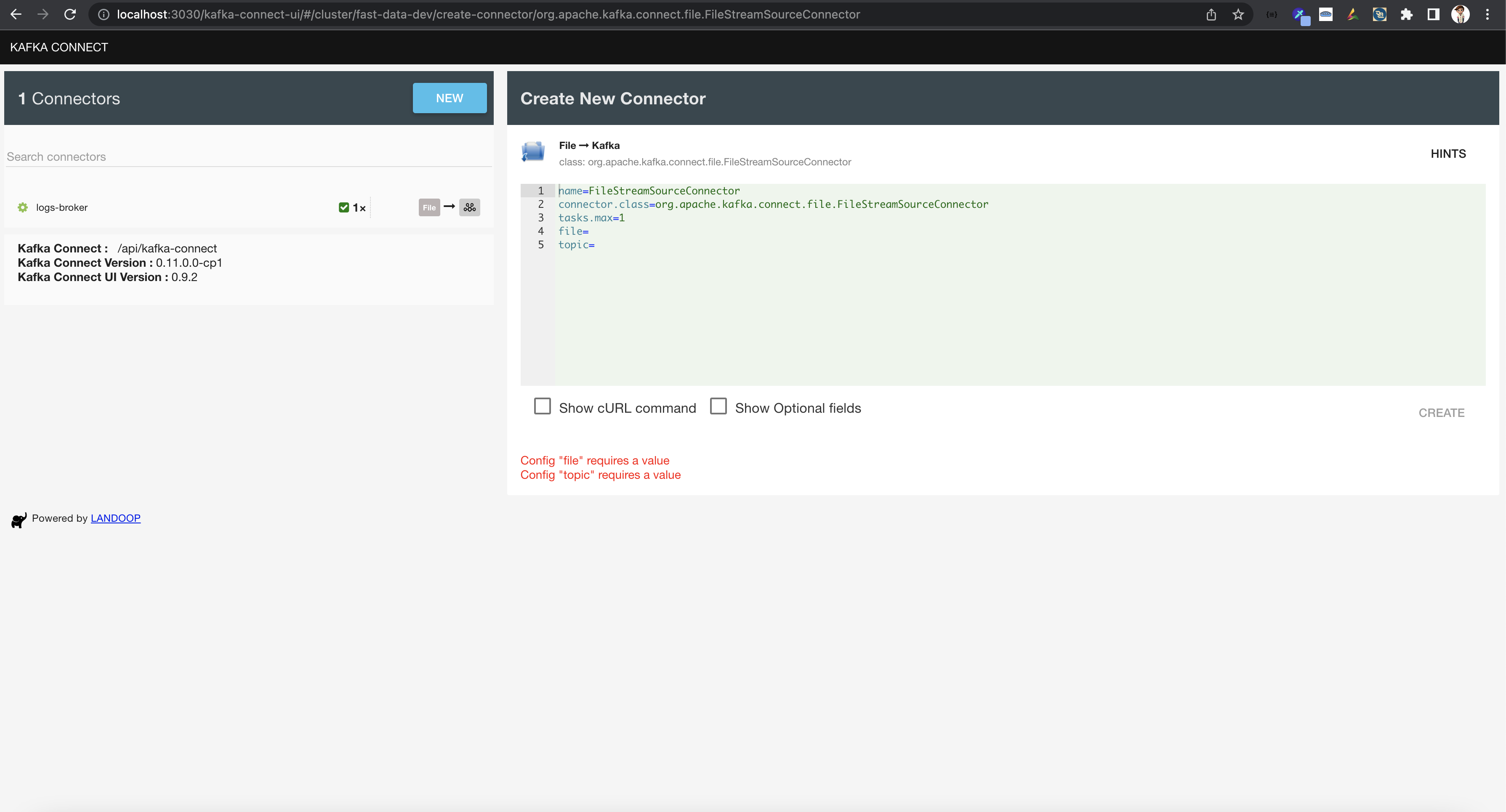Place cursor after file= in editor
Viewport: 1506px width, 812px height.
tap(590, 231)
